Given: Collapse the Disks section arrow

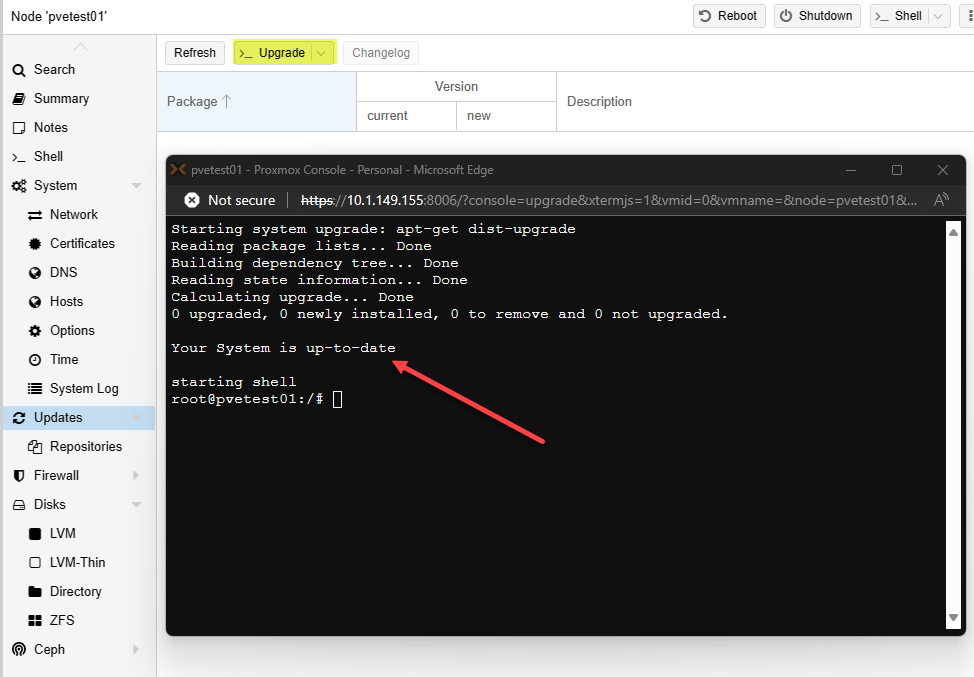Looking at the screenshot, I should (x=137, y=505).
